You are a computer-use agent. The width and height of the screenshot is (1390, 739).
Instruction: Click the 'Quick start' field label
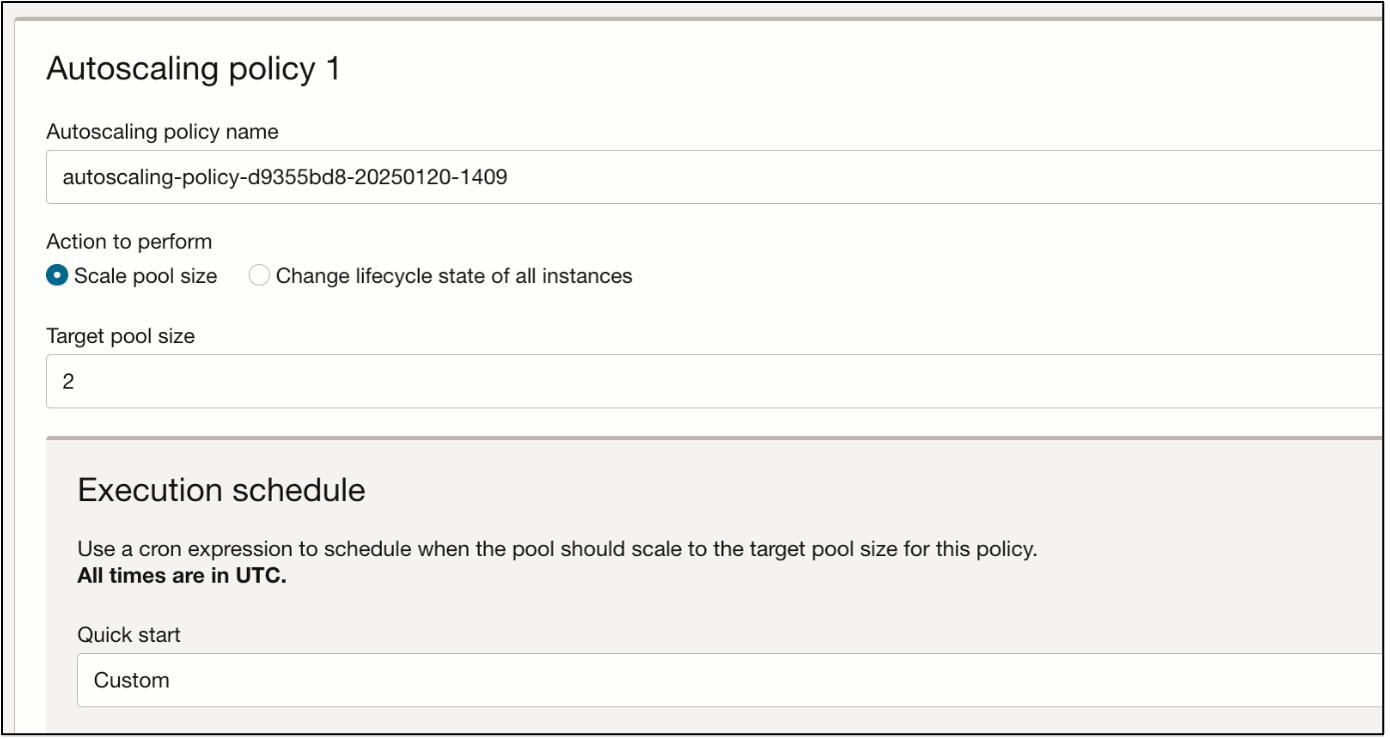pos(128,634)
